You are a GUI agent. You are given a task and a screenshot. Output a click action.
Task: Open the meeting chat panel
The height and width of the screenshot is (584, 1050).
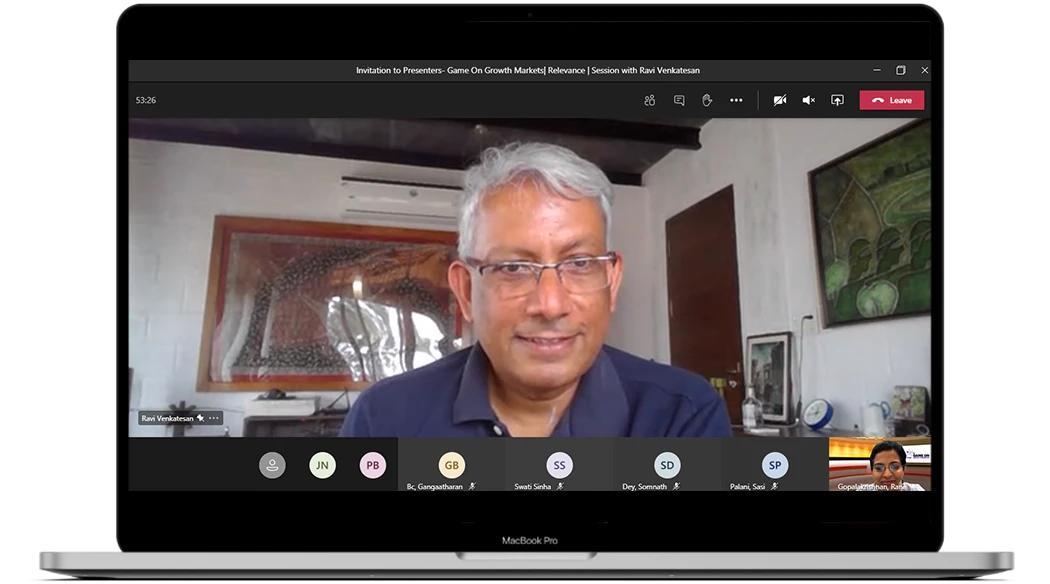679,100
